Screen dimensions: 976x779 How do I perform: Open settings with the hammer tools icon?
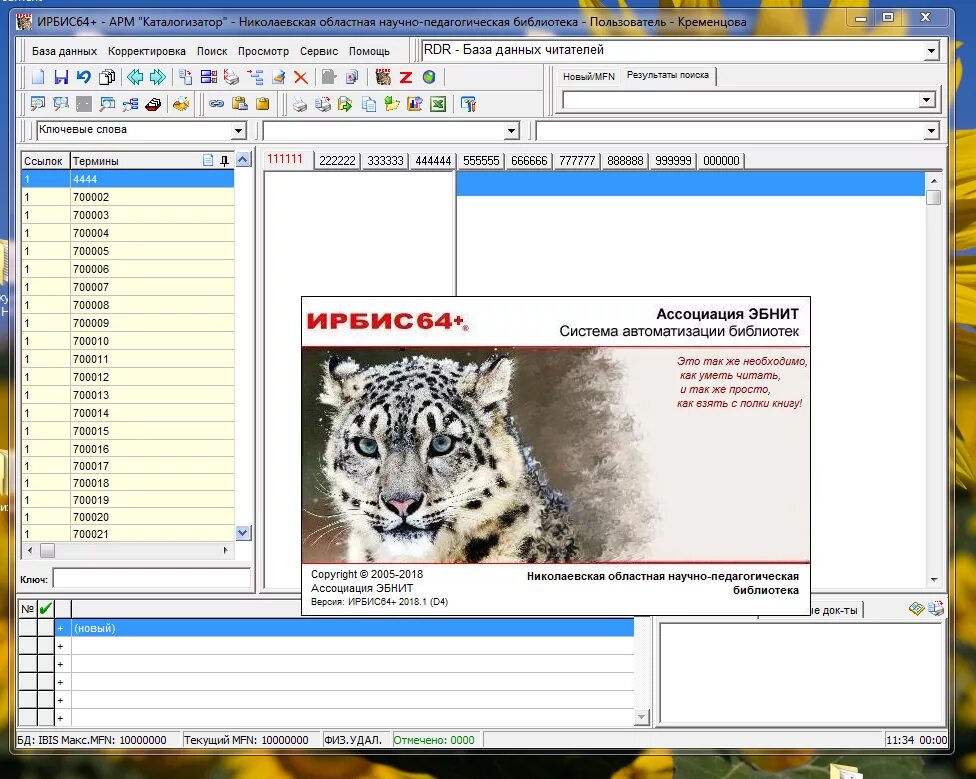(469, 104)
